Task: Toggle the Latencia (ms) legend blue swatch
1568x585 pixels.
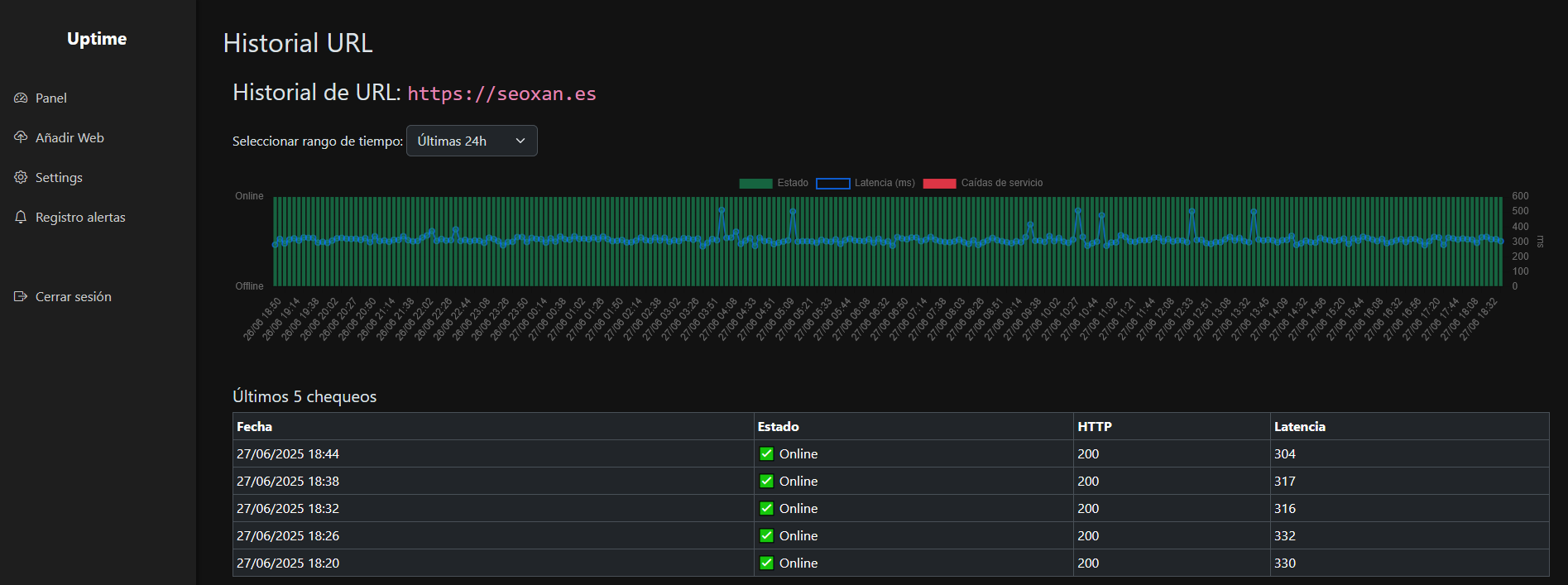Action: (832, 184)
